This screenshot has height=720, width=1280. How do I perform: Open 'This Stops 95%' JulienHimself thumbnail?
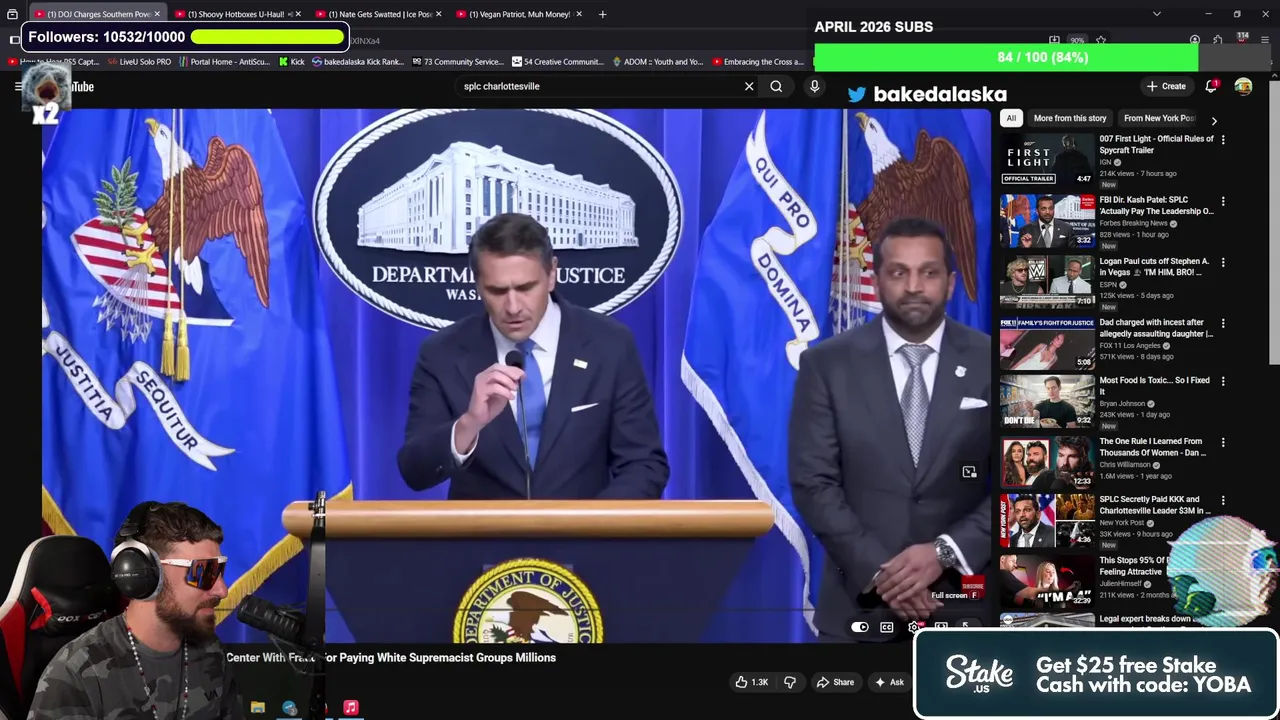pyautogui.click(x=1047, y=580)
